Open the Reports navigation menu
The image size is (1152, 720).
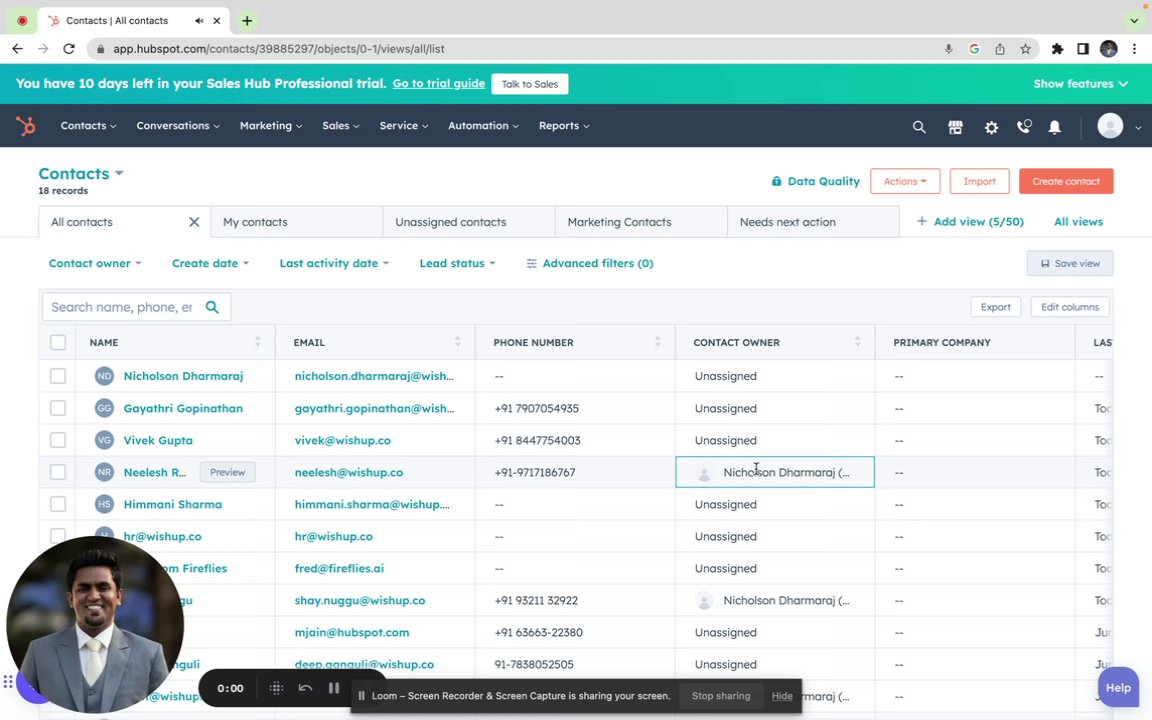564,126
